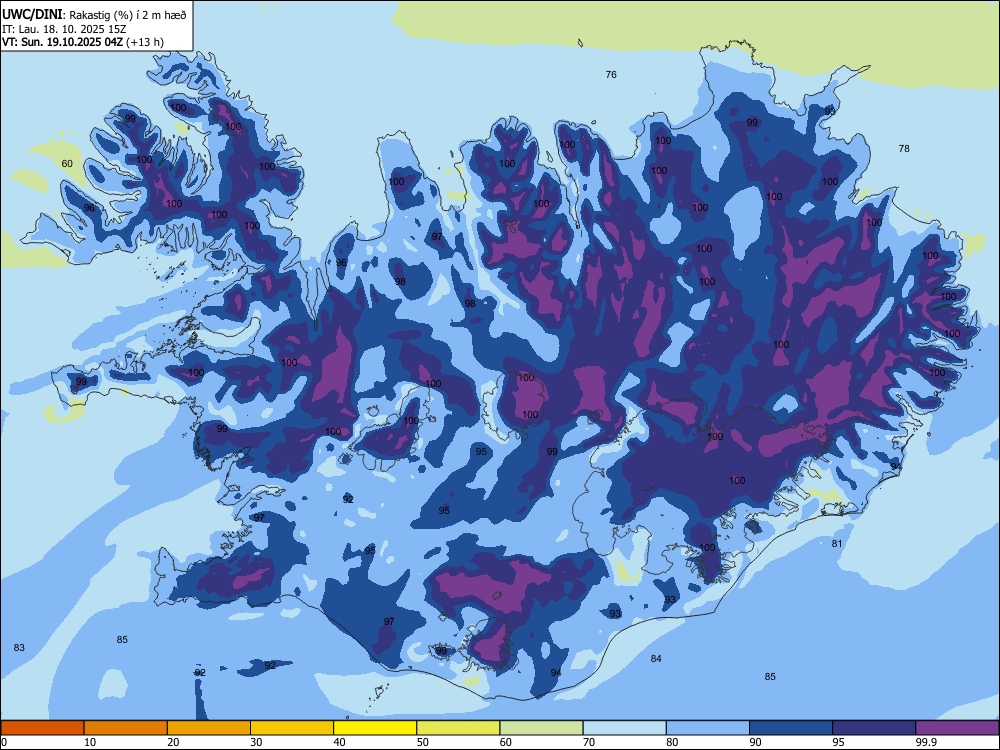This screenshot has width=1000, height=750.
Task: Pick the yellow-green 50–60 legend swatch
Action: (458, 728)
